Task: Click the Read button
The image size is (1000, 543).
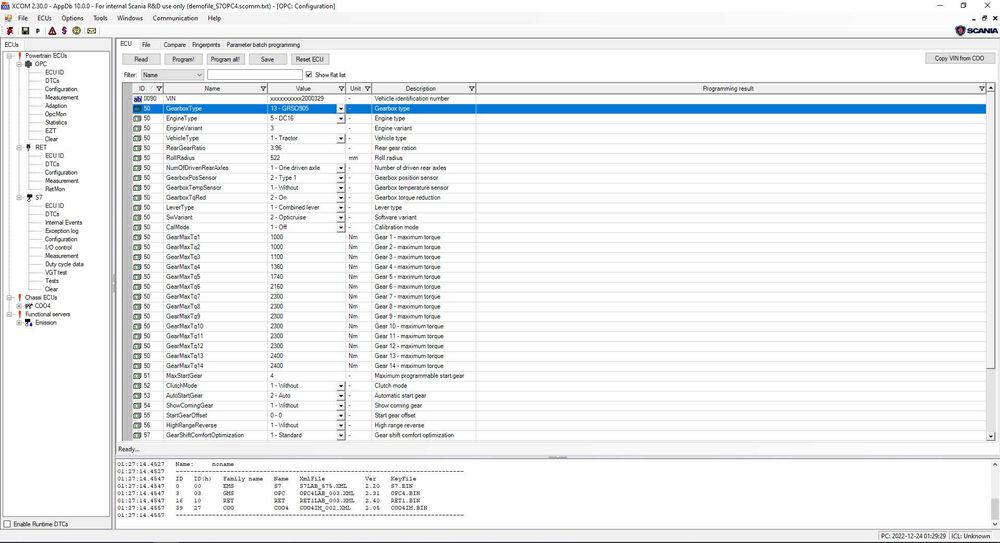Action: (x=141, y=59)
